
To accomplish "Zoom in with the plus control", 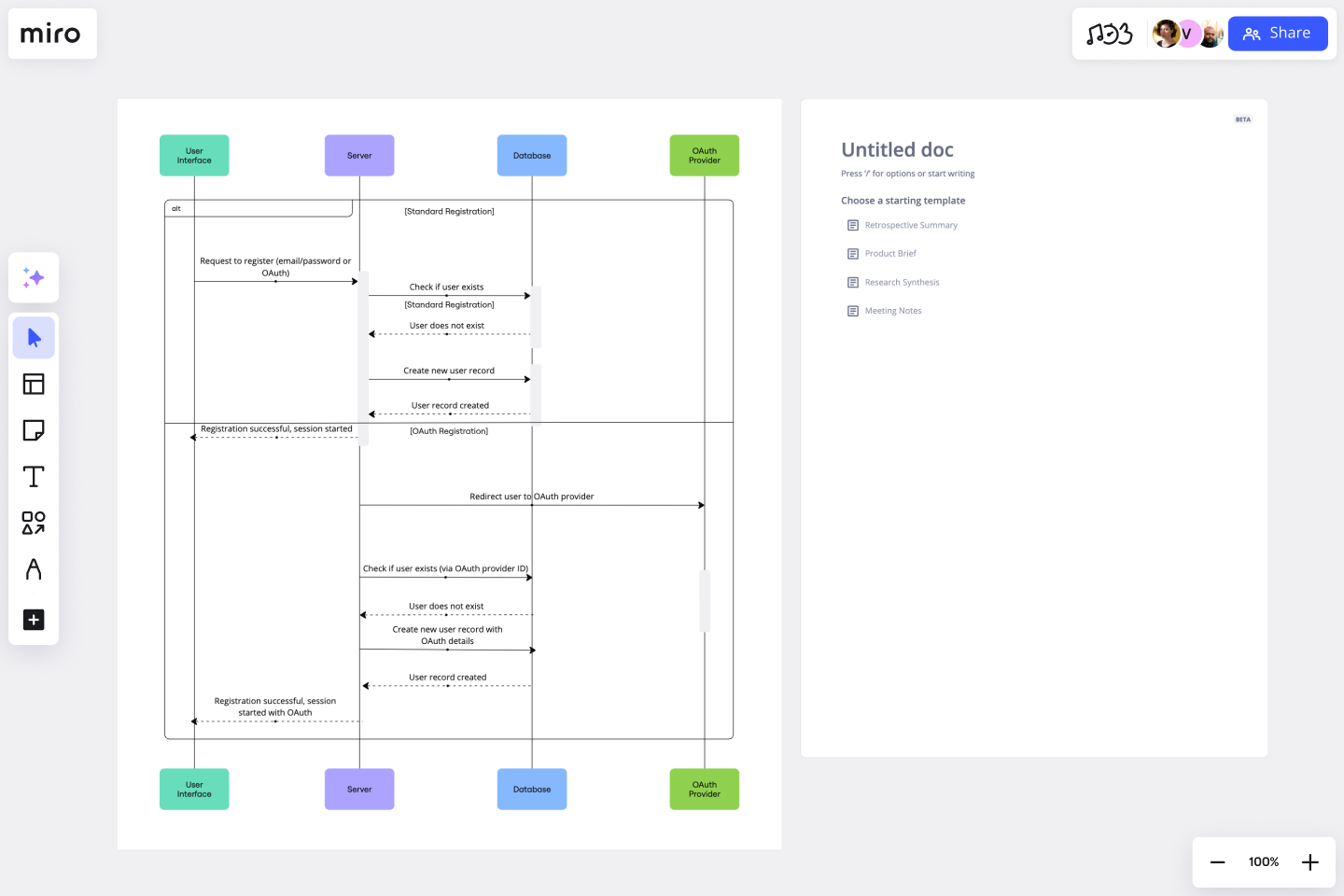I will [1310, 861].
